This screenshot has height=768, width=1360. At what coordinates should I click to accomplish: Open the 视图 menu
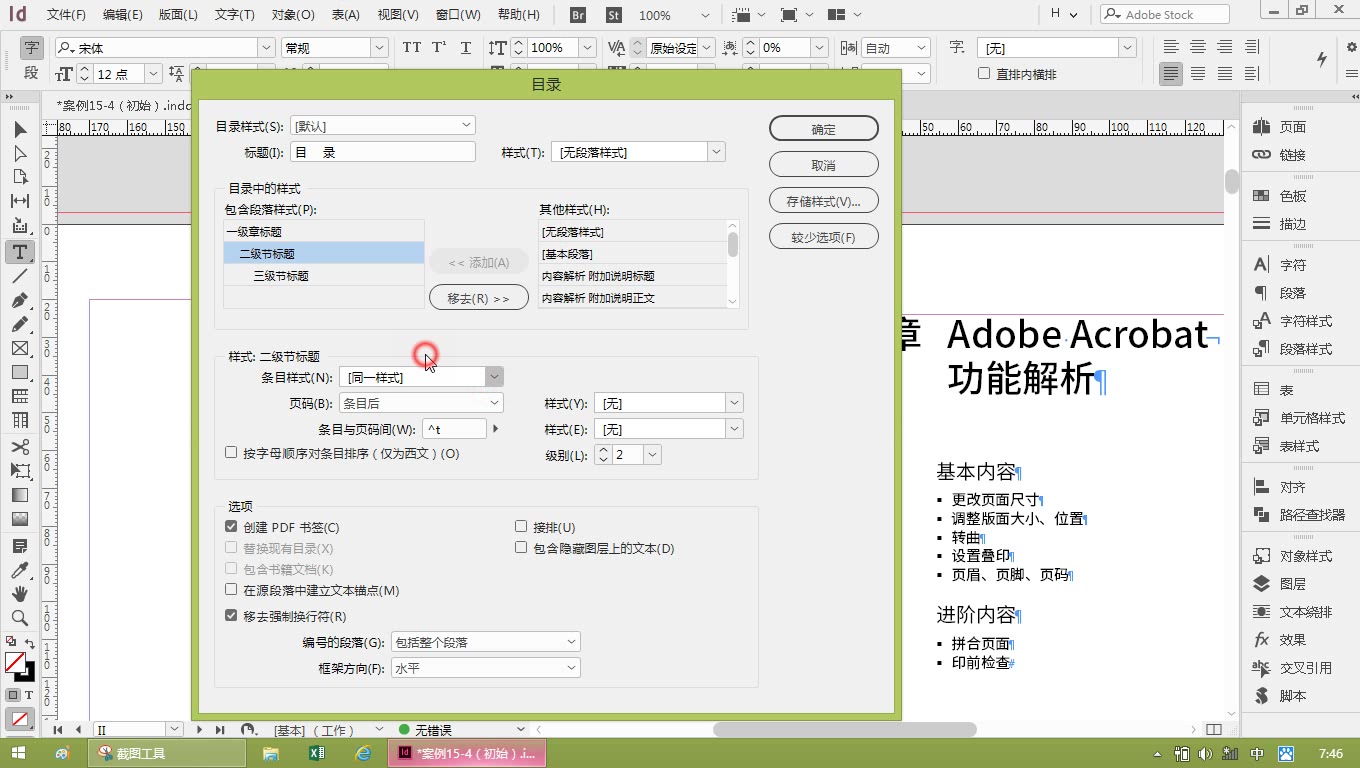(x=398, y=15)
